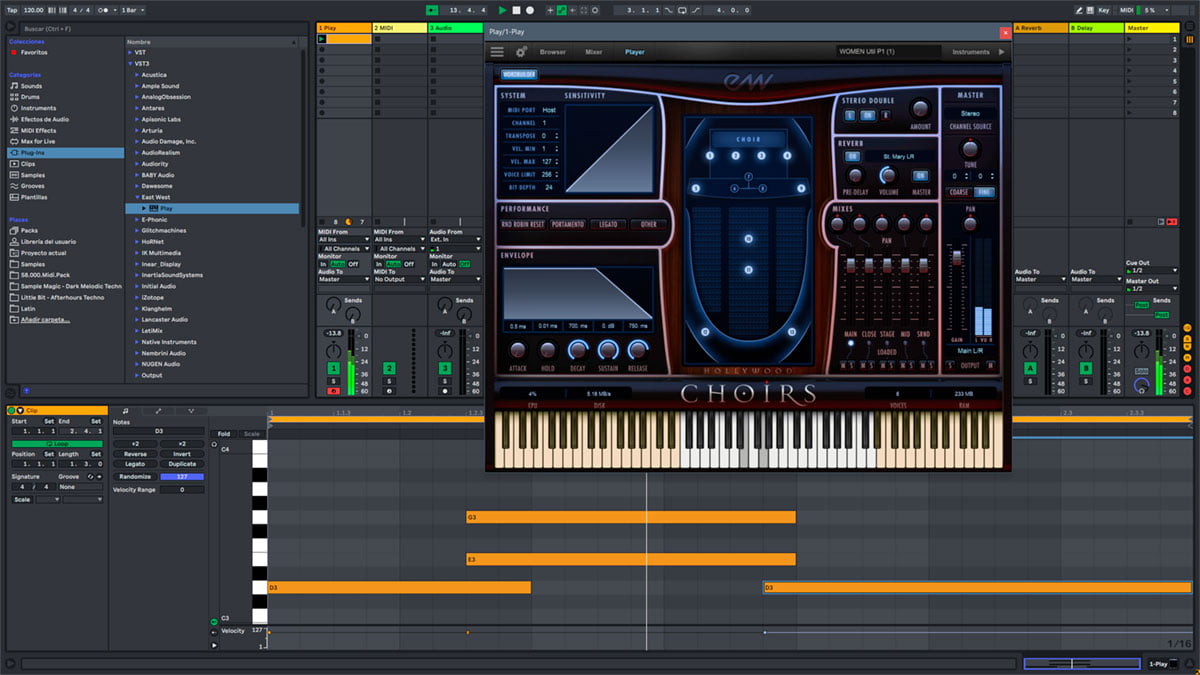The height and width of the screenshot is (675, 1200).
Task: Click Duplicate button in Notes panel
Action: coord(182,465)
